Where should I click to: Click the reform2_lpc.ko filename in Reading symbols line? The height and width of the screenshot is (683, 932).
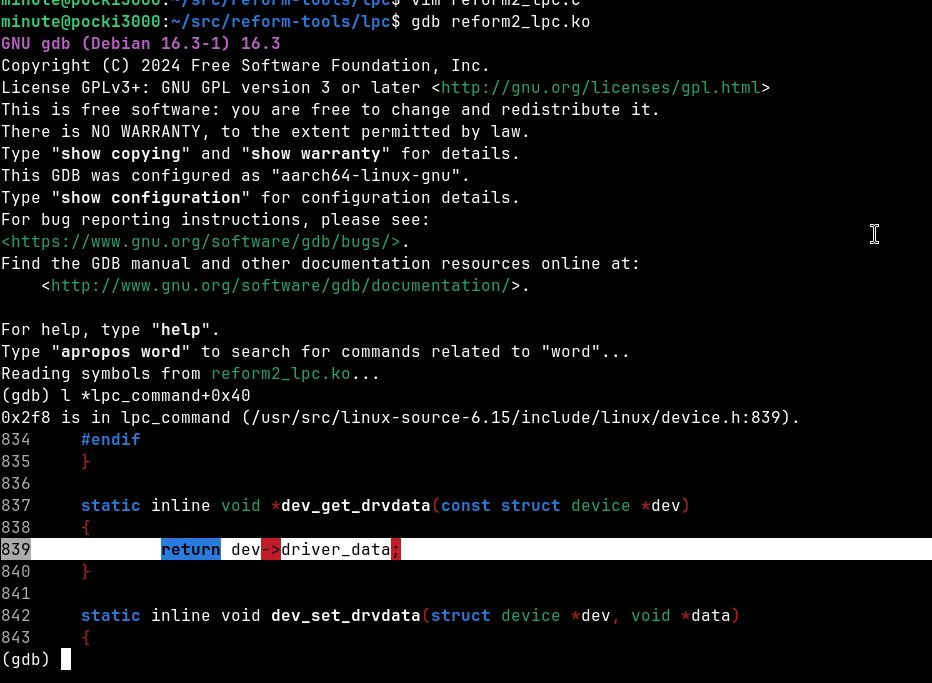click(x=281, y=373)
